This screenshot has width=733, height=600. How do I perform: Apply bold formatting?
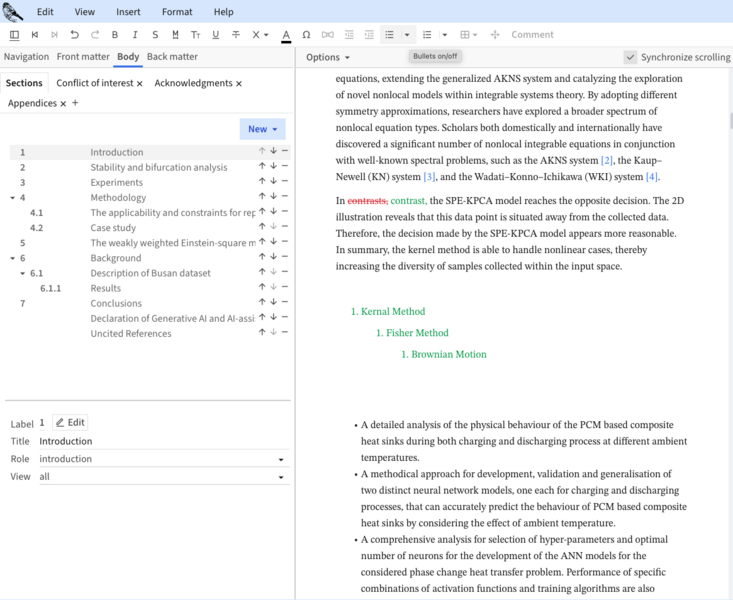point(115,35)
